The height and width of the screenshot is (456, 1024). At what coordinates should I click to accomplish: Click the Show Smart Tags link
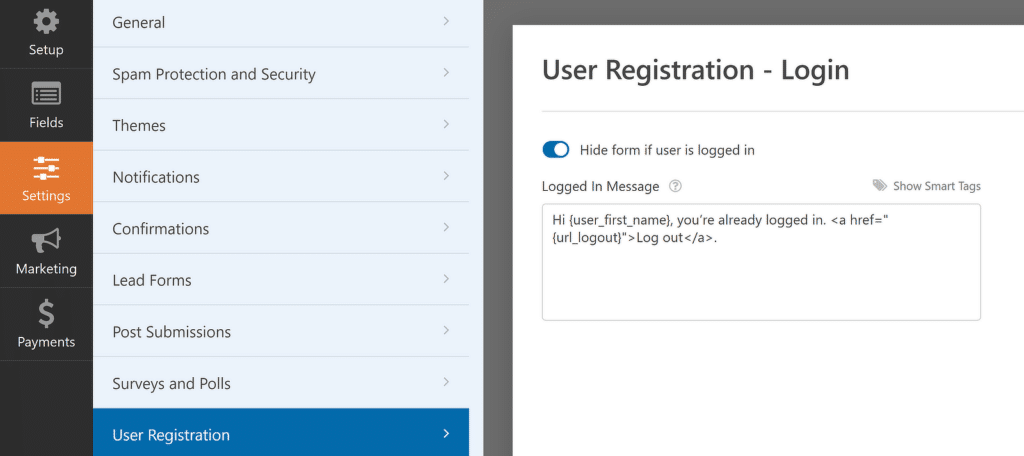(x=936, y=186)
